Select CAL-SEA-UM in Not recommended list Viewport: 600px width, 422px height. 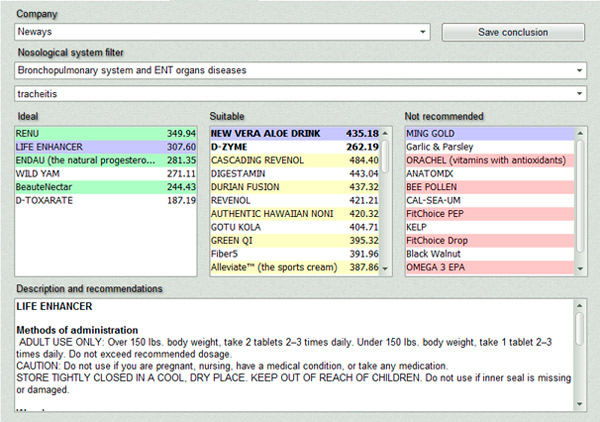(490, 200)
